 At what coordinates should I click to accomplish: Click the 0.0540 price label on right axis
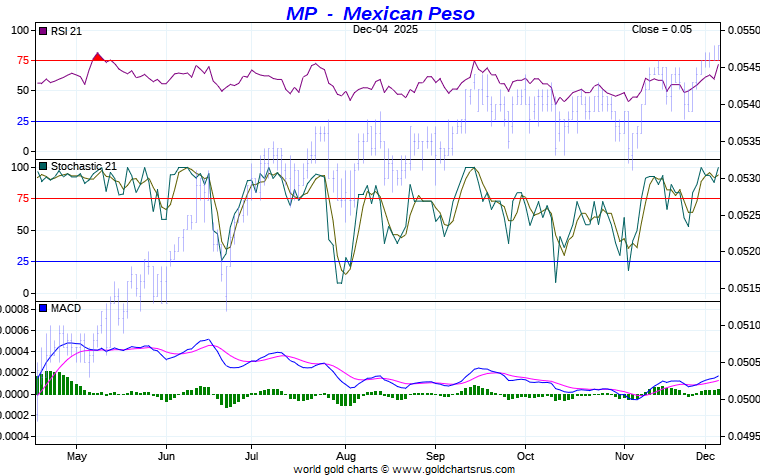[744, 104]
